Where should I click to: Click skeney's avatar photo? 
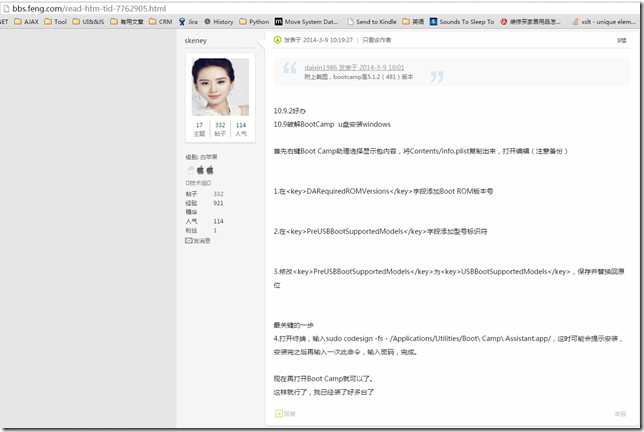click(x=220, y=87)
